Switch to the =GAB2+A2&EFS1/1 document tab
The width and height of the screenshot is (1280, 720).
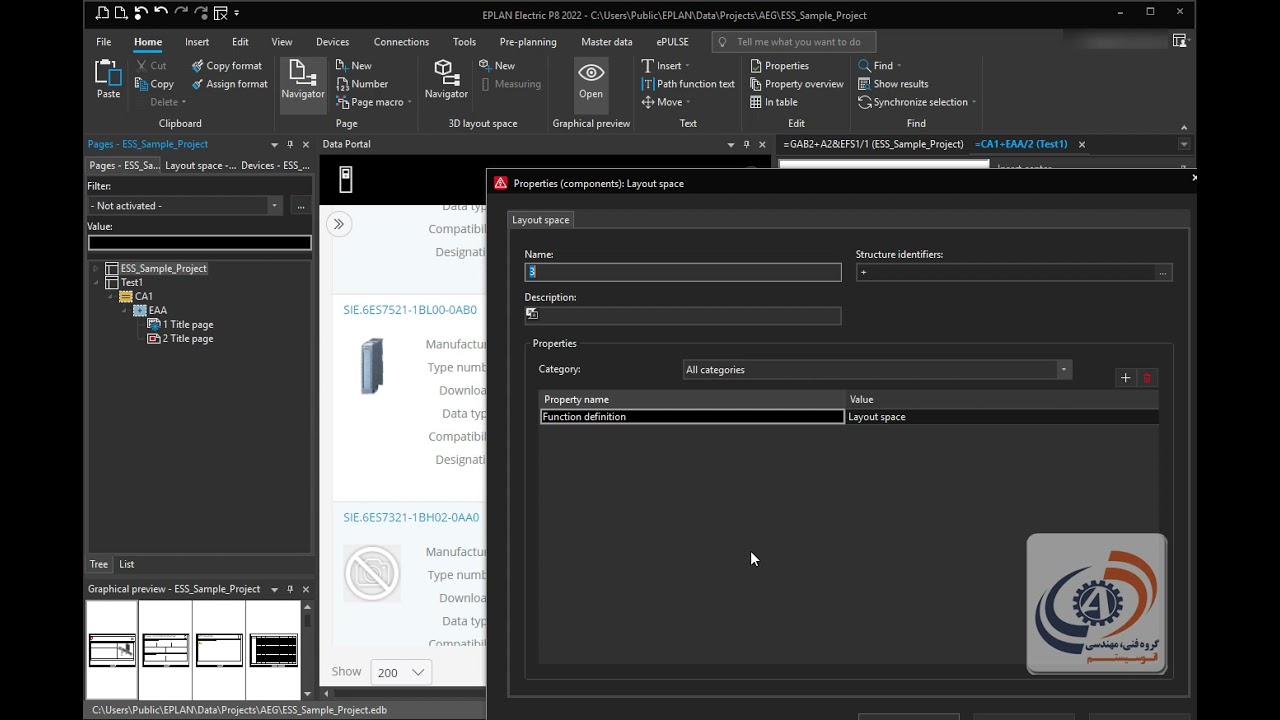pos(873,144)
